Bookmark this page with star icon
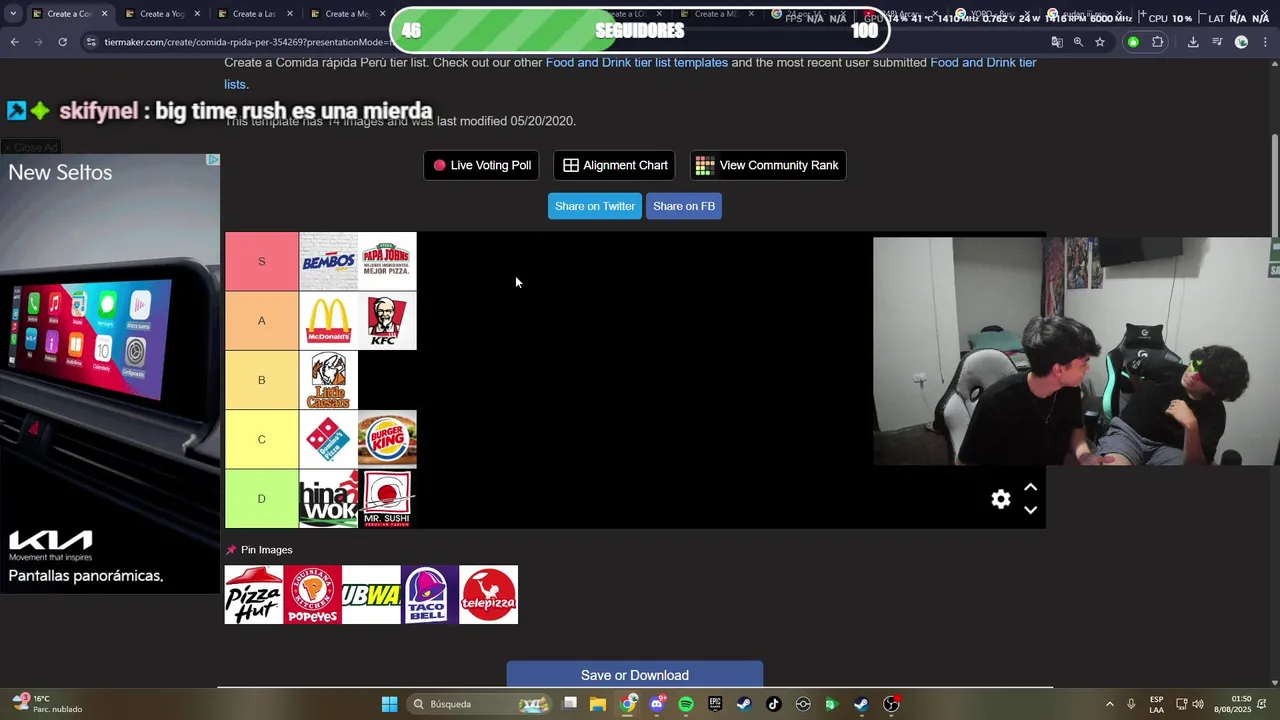 click(1100, 42)
